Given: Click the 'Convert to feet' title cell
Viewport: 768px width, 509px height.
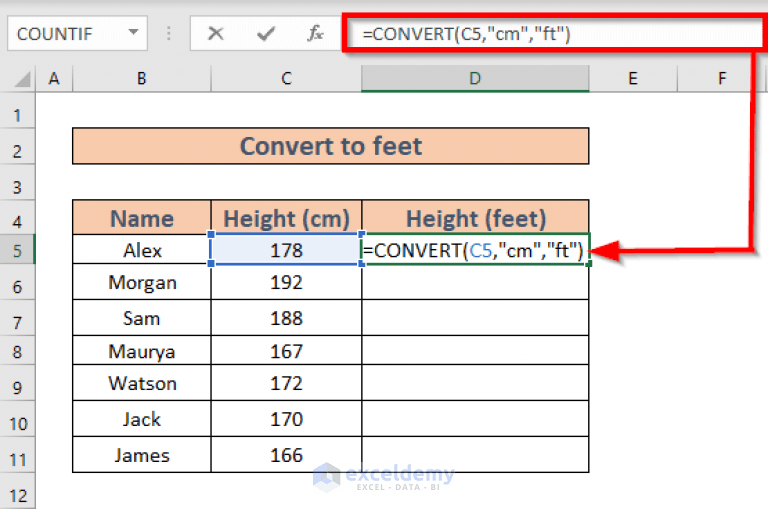Looking at the screenshot, I should (331, 146).
